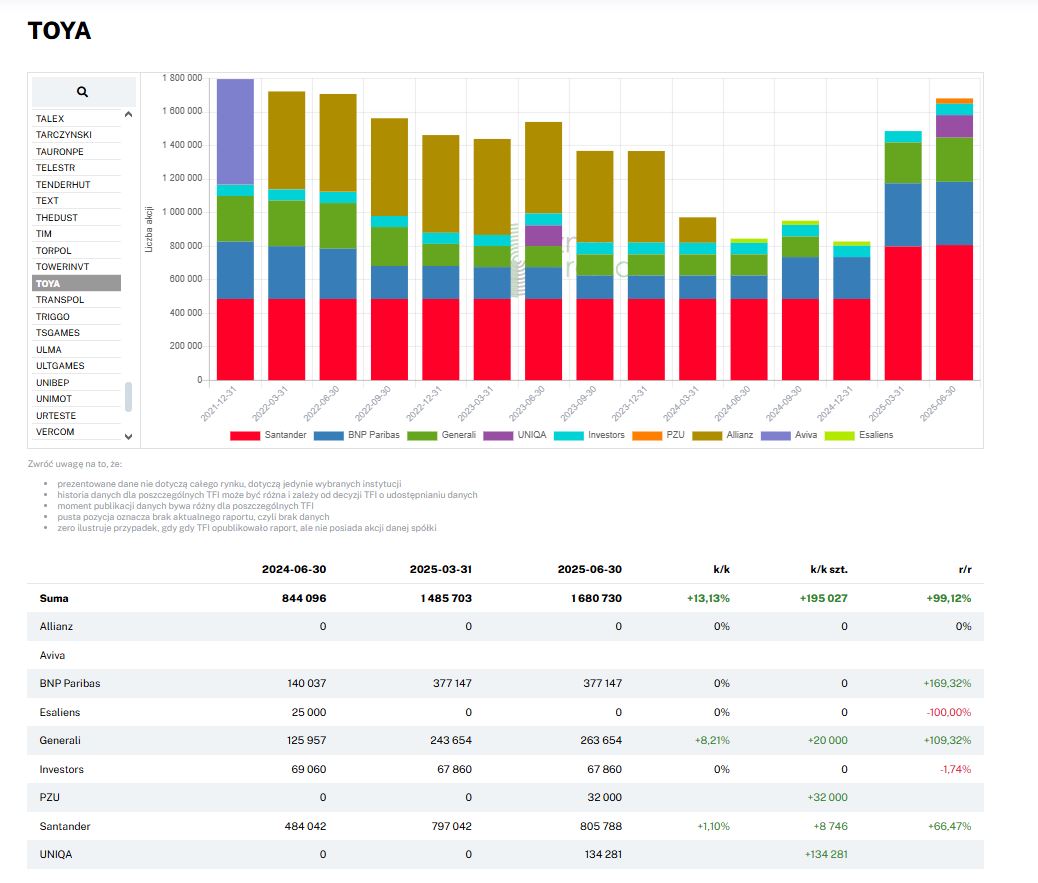Click the PZU row label

point(50,797)
